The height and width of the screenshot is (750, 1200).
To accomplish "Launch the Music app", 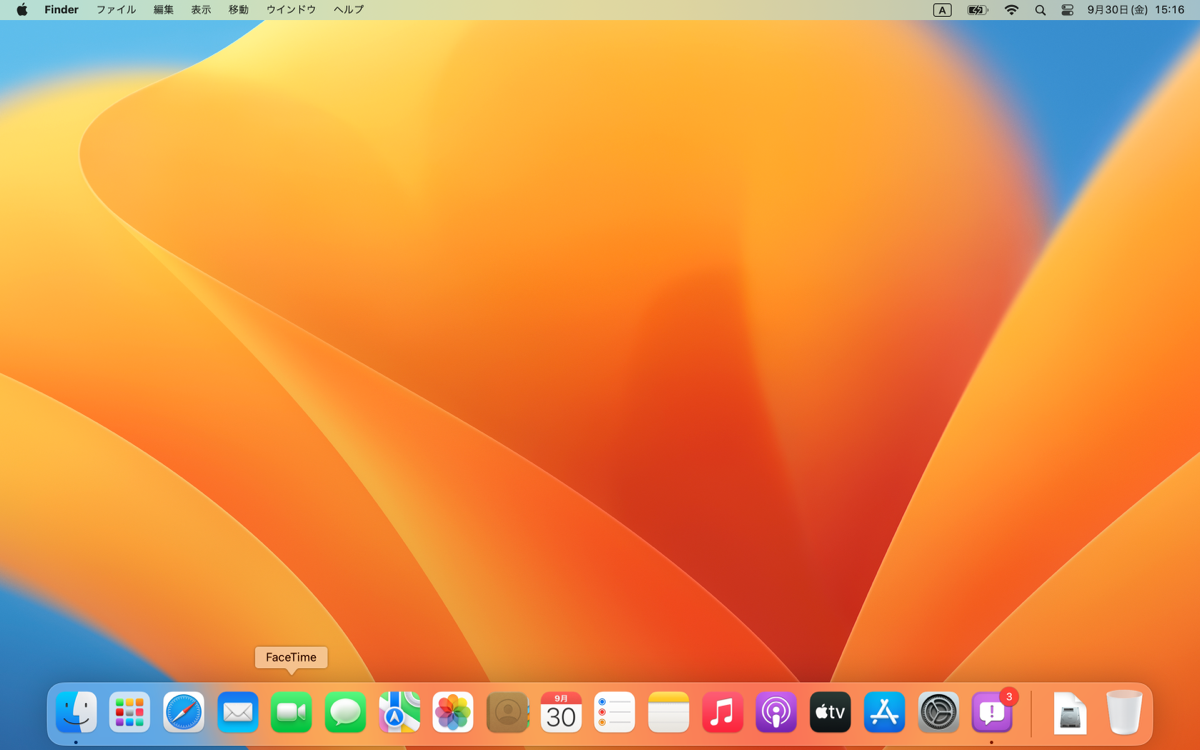I will tap(722, 713).
